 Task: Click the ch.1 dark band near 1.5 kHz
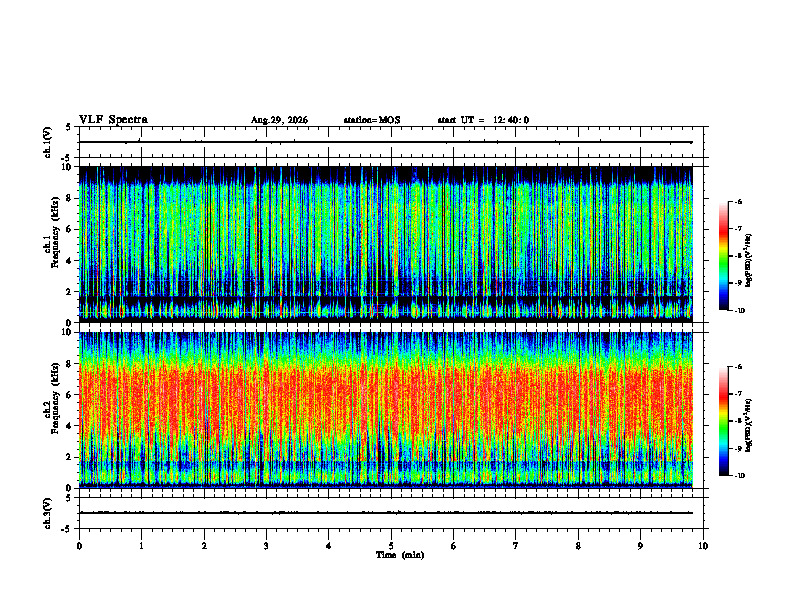tap(386, 300)
